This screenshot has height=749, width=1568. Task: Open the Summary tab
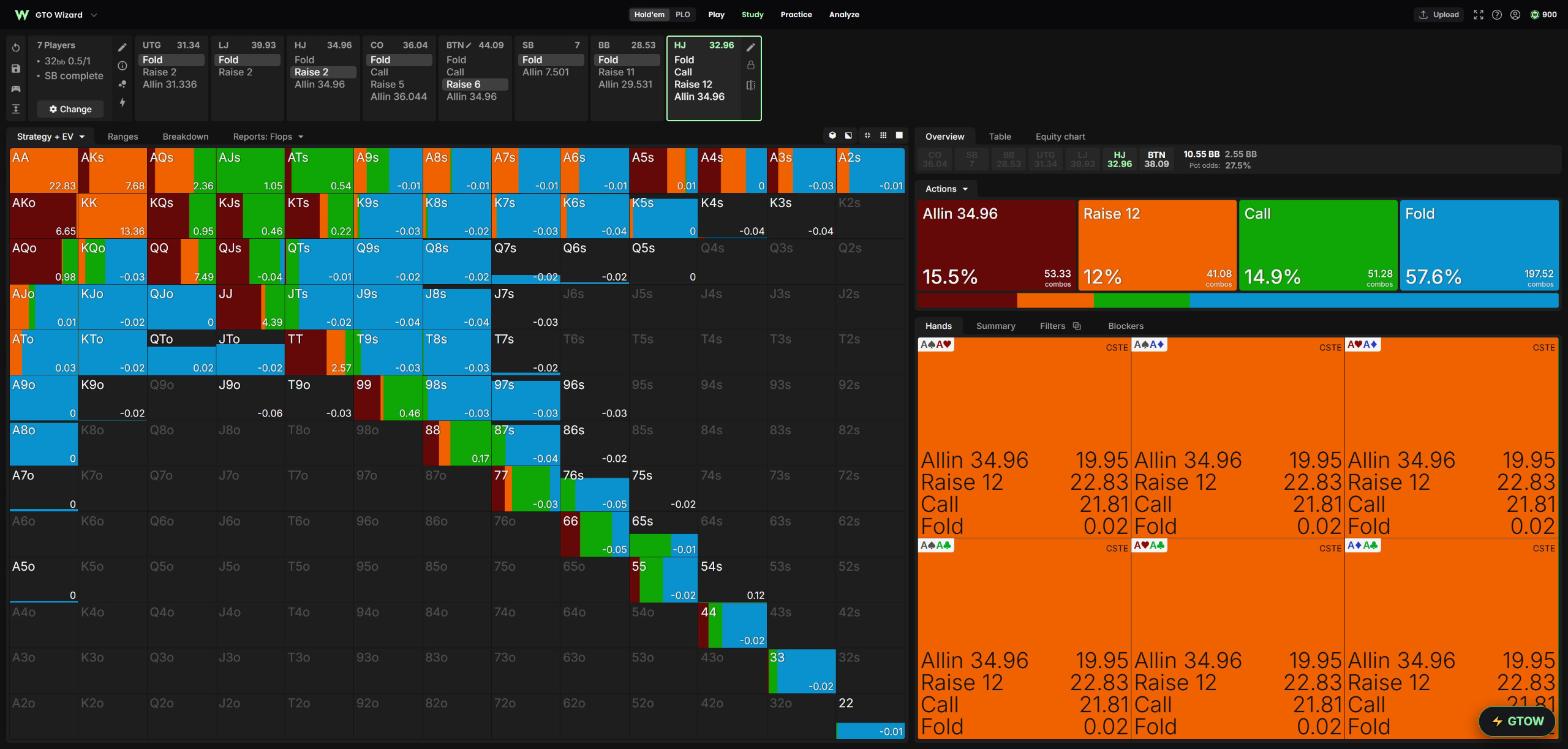point(995,326)
